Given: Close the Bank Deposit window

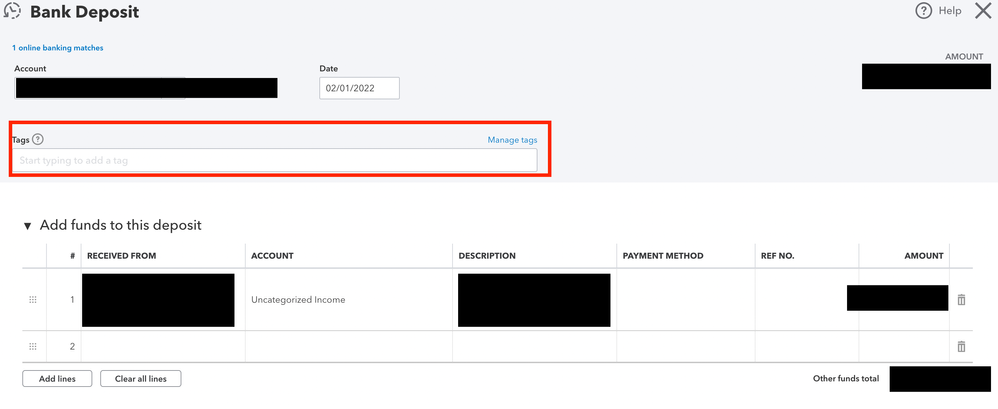Looking at the screenshot, I should pyautogui.click(x=983, y=11).
